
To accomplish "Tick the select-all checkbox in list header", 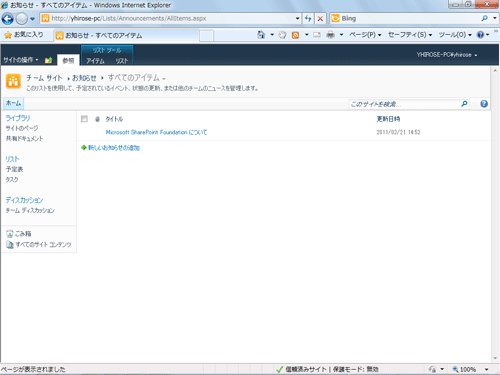I will pyautogui.click(x=84, y=119).
